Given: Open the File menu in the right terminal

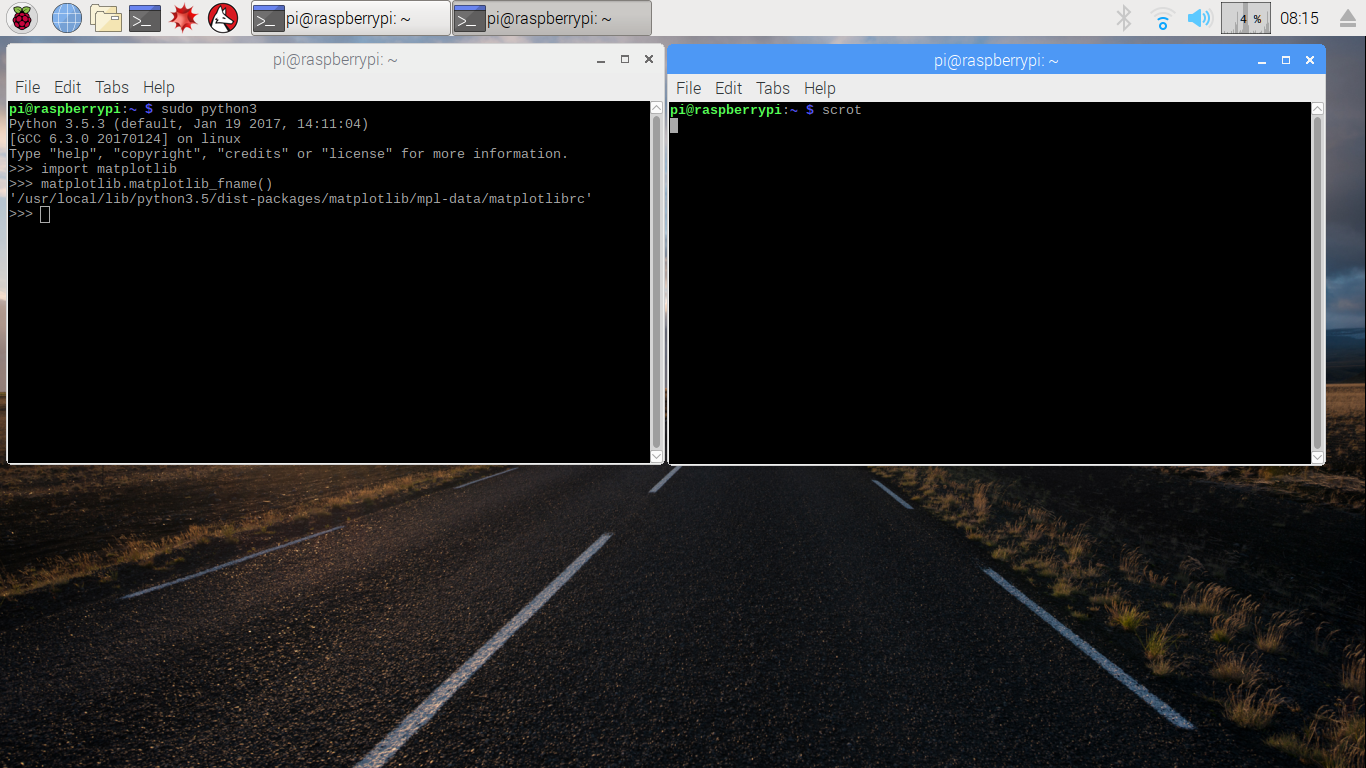Looking at the screenshot, I should 688,88.
